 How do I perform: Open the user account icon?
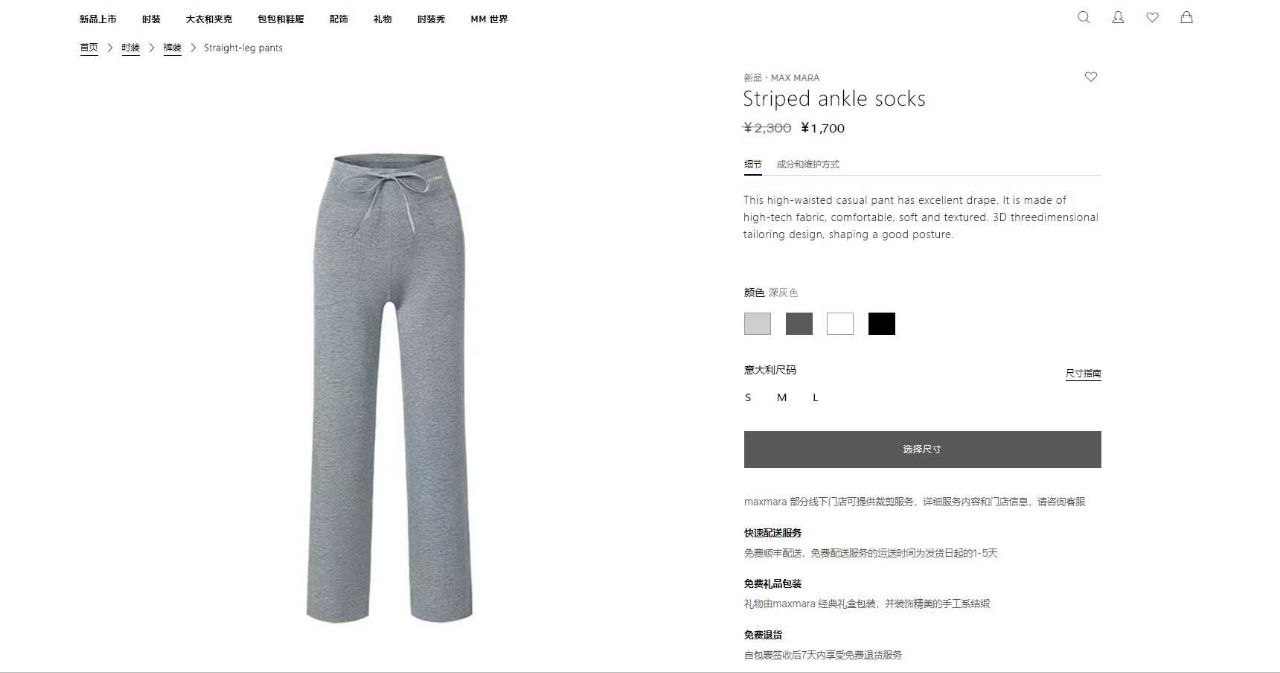point(1118,17)
